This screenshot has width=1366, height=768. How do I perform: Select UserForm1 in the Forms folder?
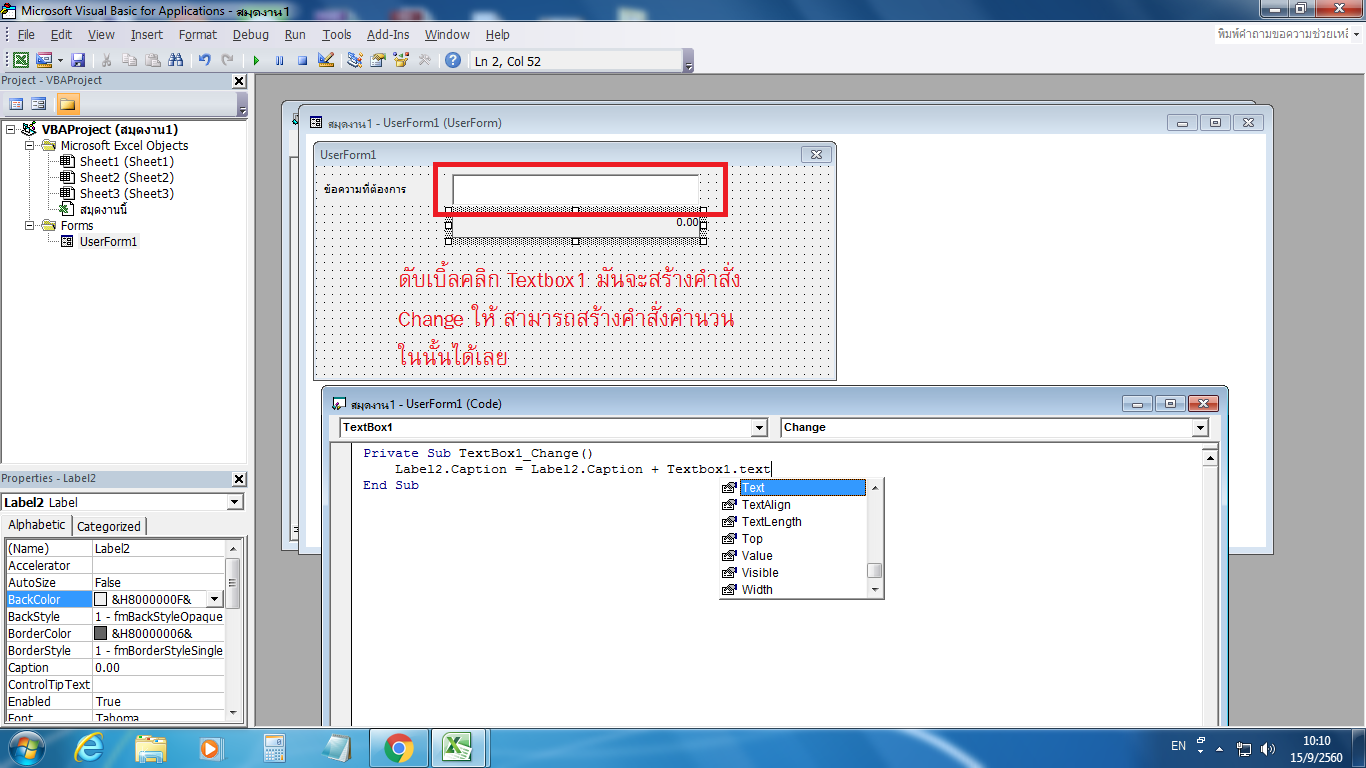(108, 241)
